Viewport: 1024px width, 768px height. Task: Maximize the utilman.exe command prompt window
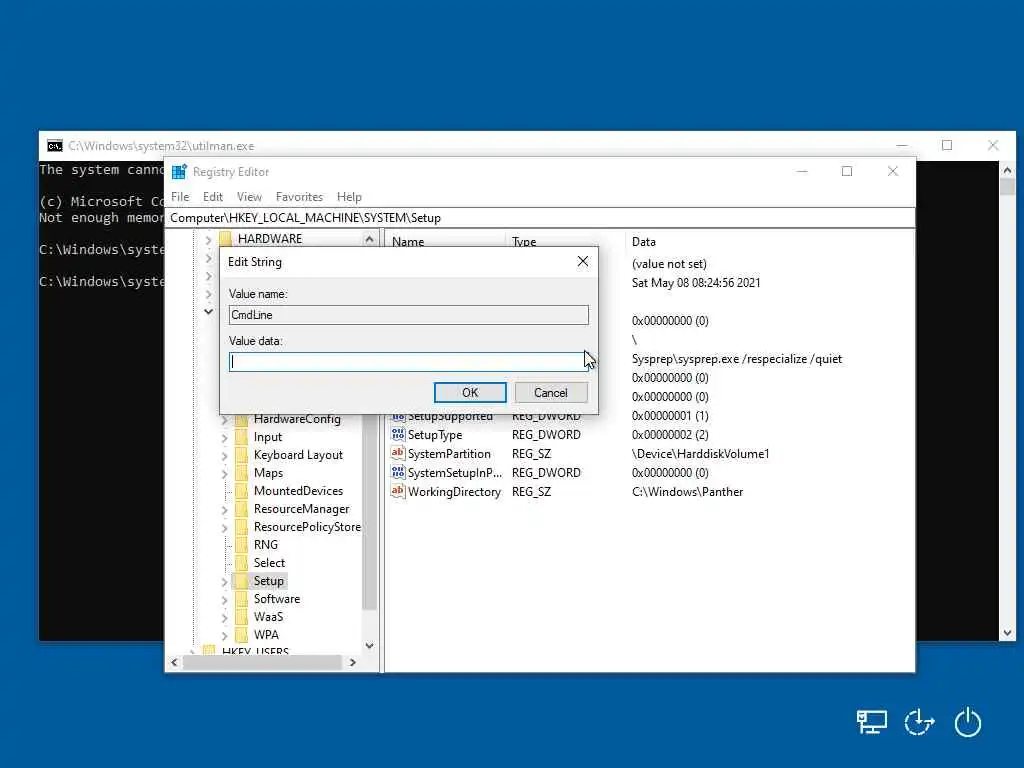point(947,145)
